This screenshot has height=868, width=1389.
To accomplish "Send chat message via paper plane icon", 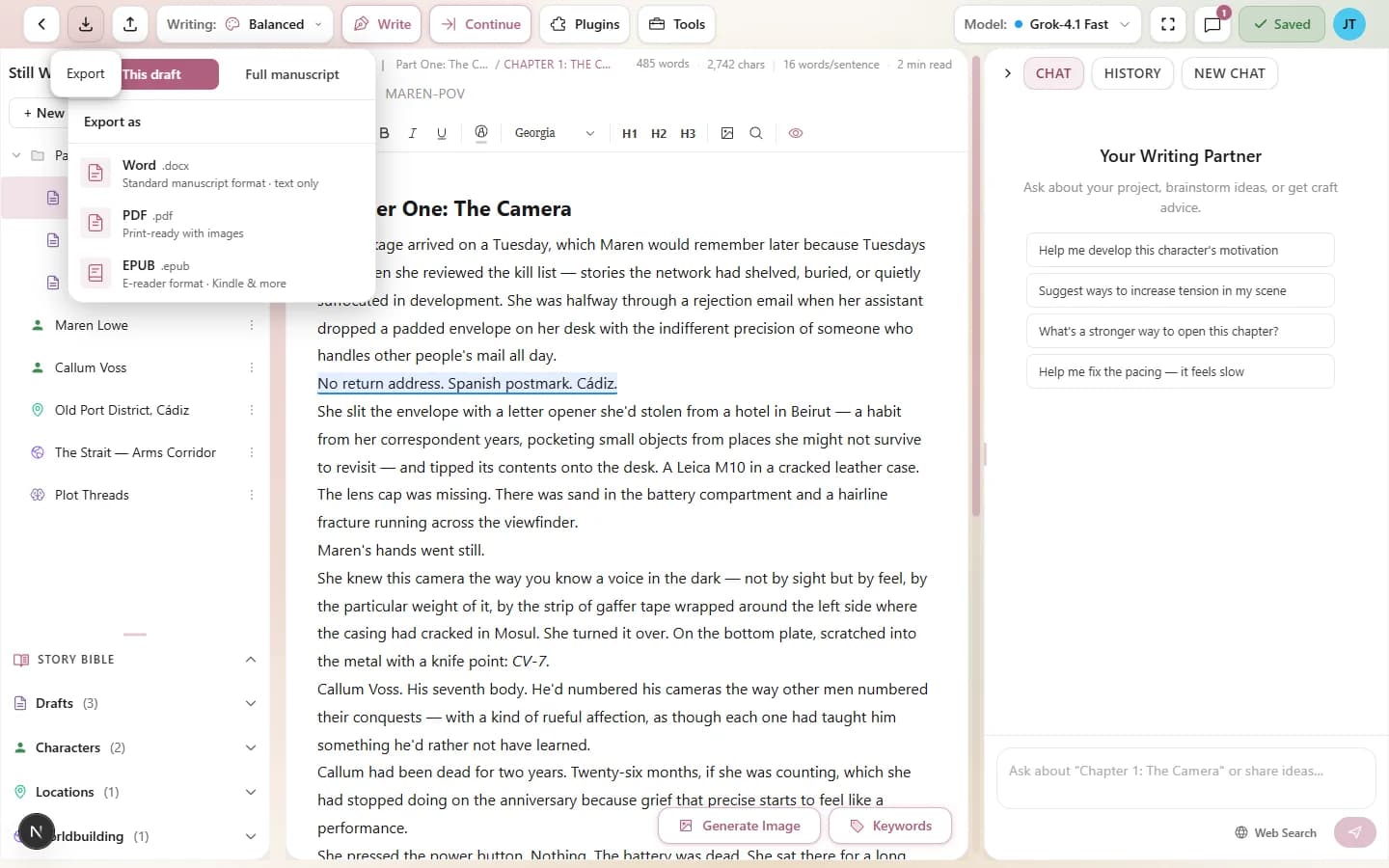I will click(1354, 831).
